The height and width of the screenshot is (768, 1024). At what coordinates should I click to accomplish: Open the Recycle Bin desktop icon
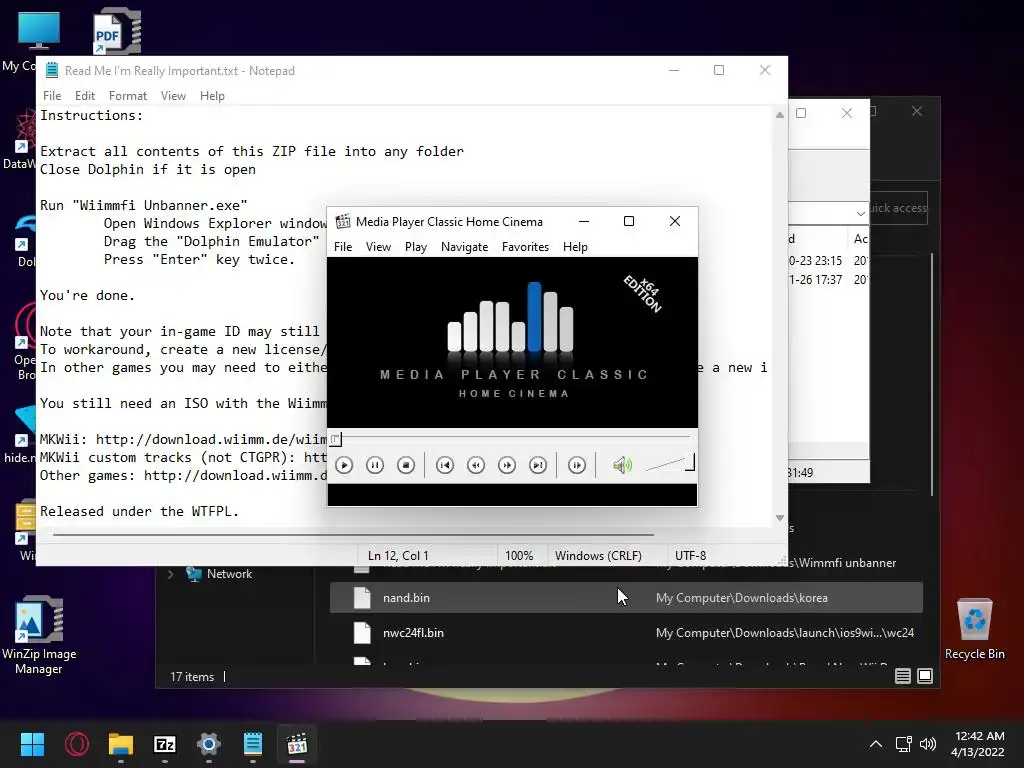[975, 628]
